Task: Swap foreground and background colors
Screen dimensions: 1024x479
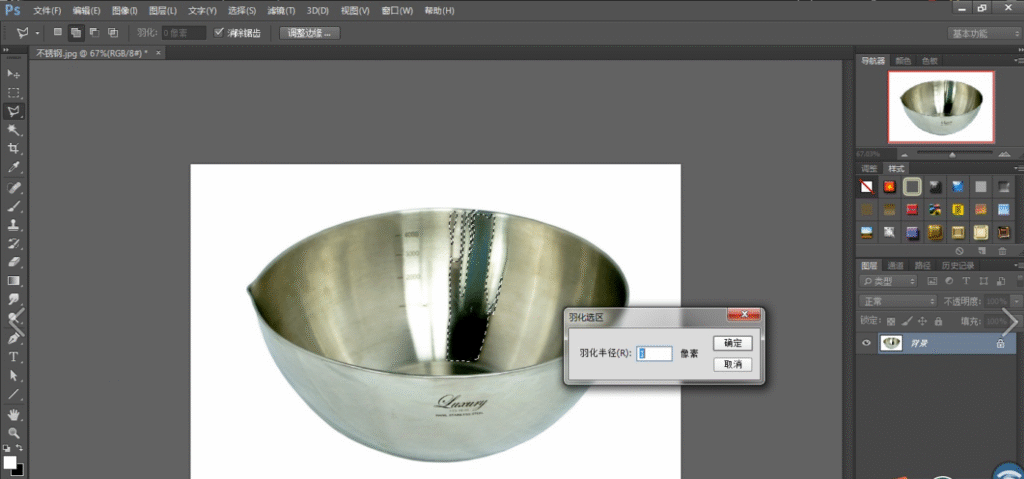Action: [20, 448]
